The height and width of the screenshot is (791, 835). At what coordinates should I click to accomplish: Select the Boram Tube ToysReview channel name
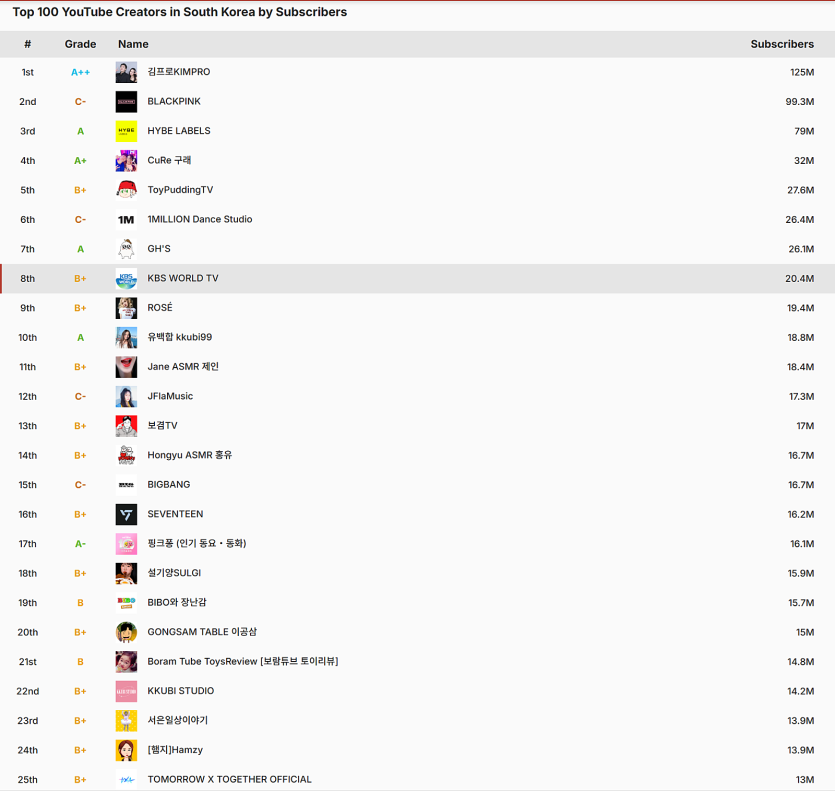click(x=242, y=661)
